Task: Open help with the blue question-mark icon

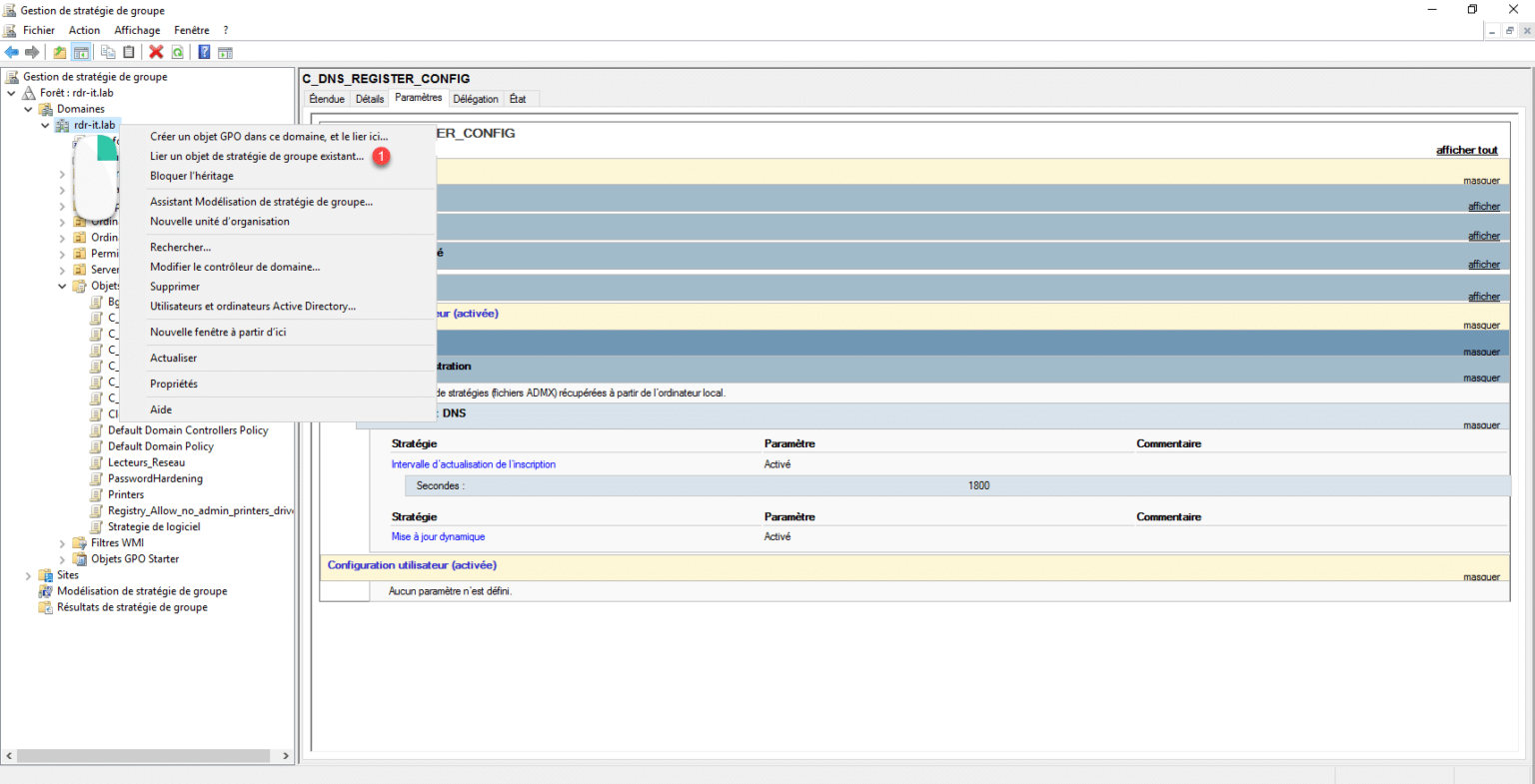Action: click(x=204, y=52)
